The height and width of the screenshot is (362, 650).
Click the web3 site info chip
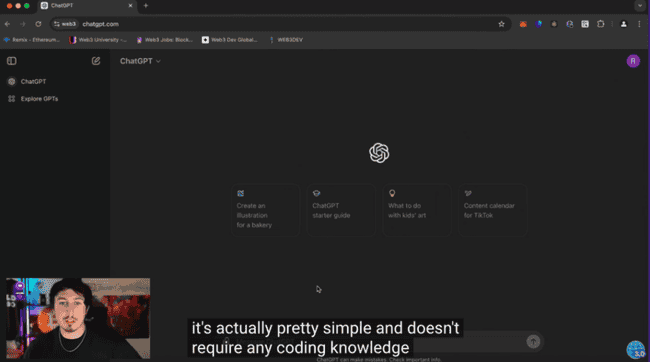click(65, 24)
